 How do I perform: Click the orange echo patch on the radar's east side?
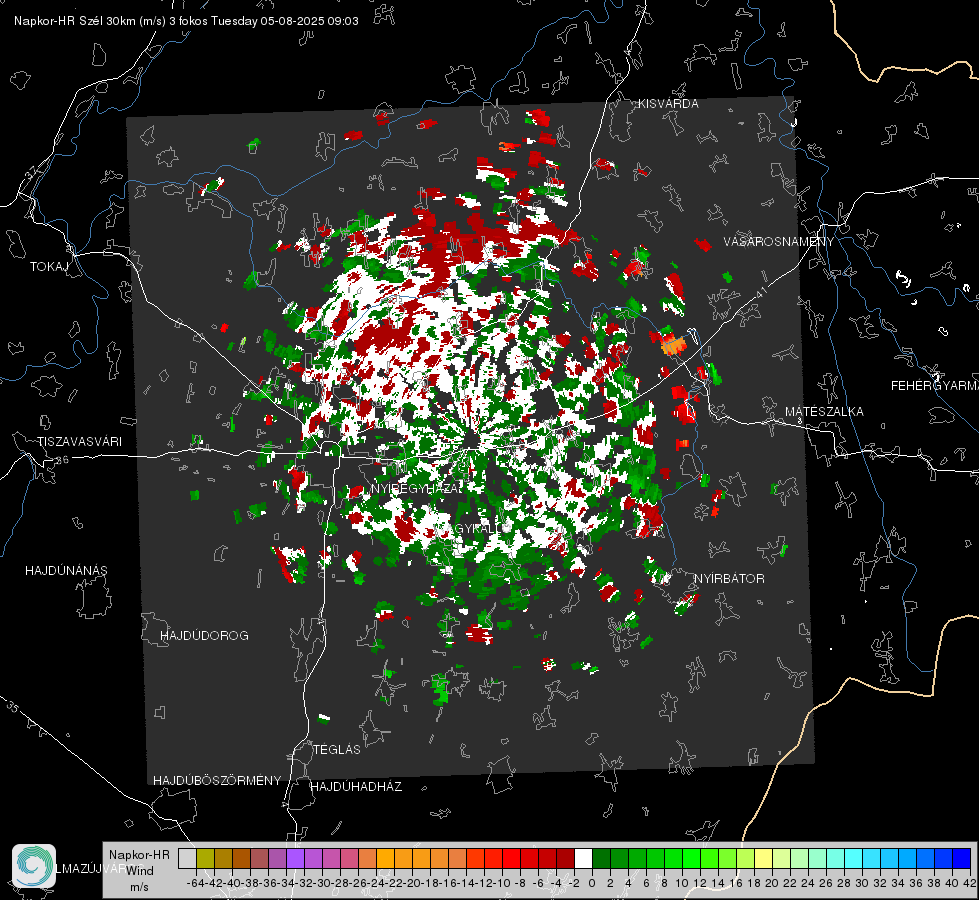(673, 345)
